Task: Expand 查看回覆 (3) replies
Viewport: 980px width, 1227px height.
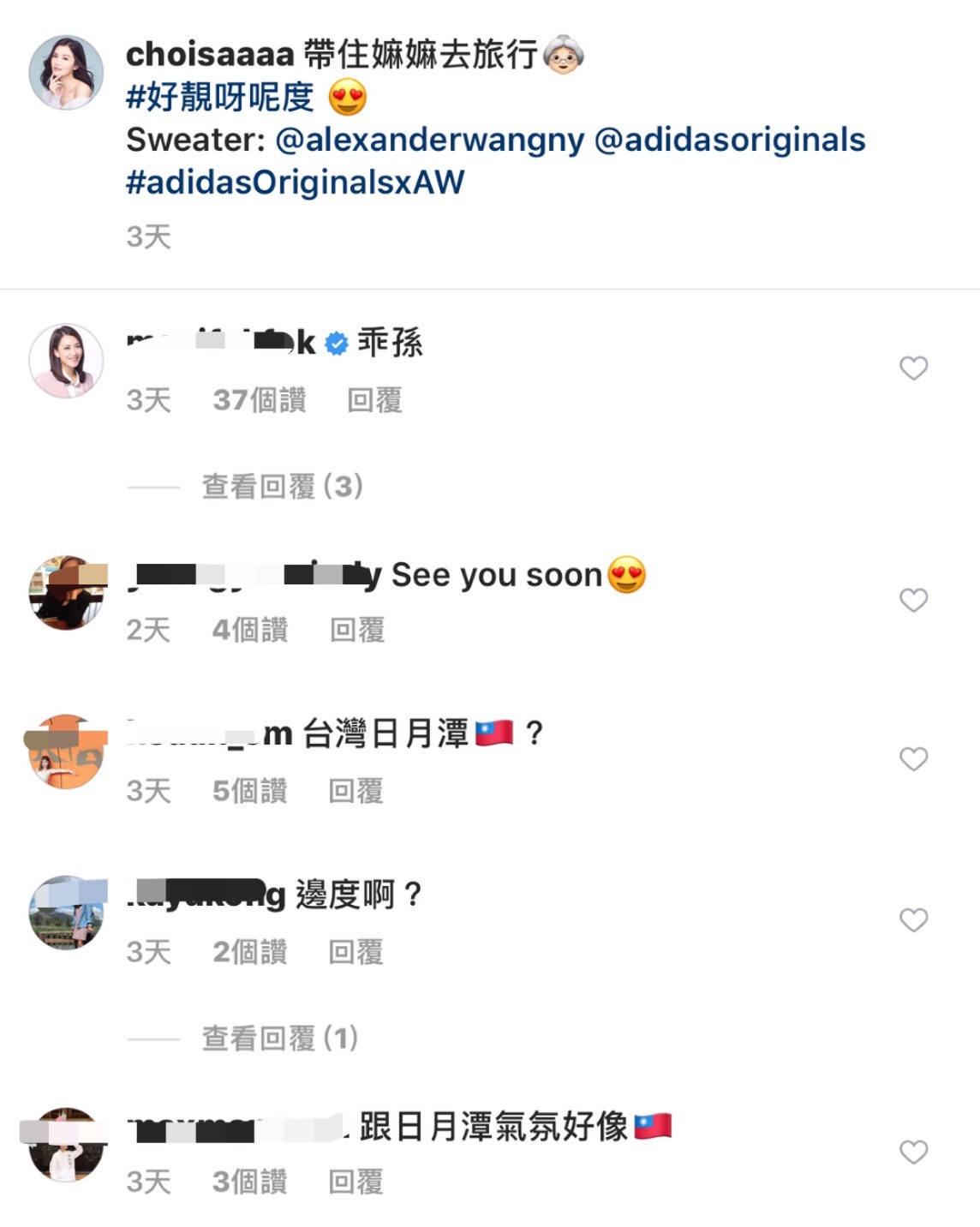Action: 283,487
